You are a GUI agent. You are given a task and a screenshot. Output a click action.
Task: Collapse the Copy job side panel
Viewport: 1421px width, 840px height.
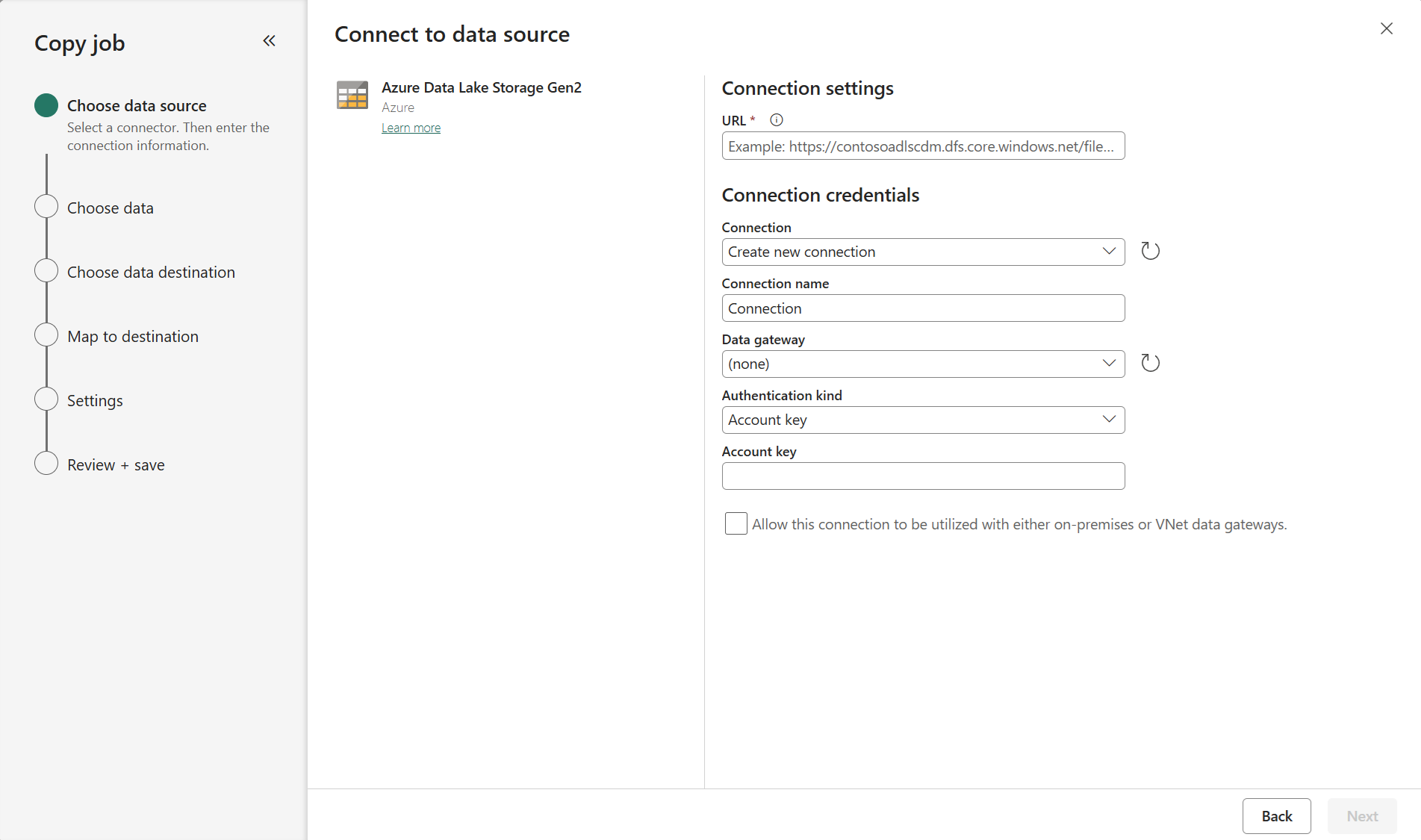point(269,41)
